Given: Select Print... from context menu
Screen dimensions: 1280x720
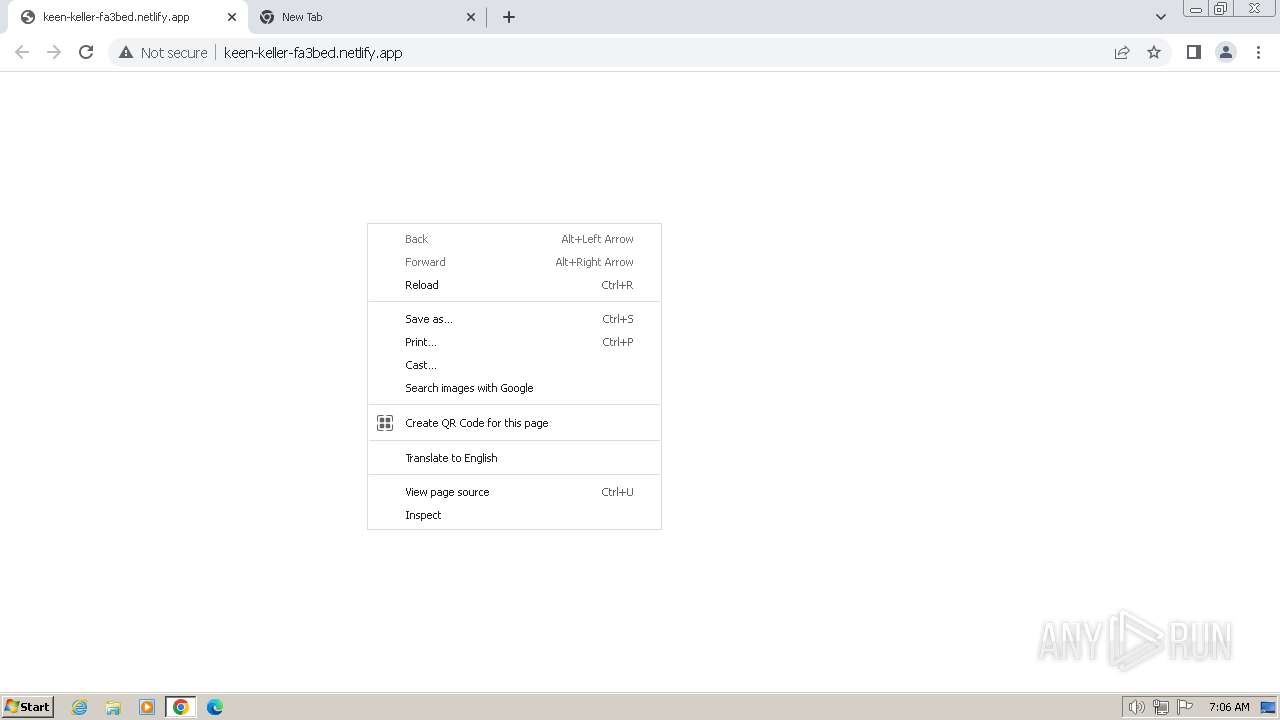Looking at the screenshot, I should click(514, 342).
